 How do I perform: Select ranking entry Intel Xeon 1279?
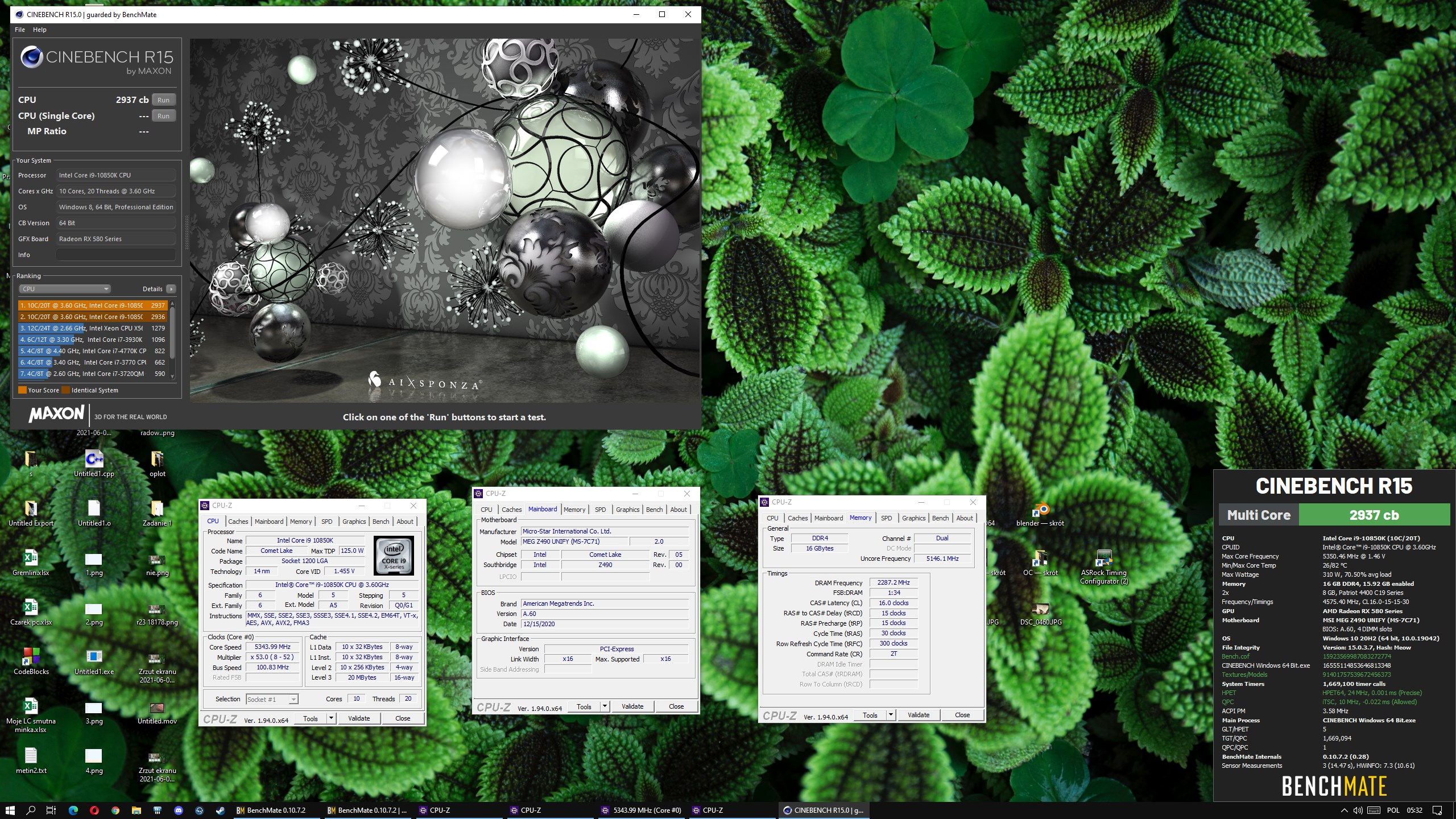(x=92, y=328)
